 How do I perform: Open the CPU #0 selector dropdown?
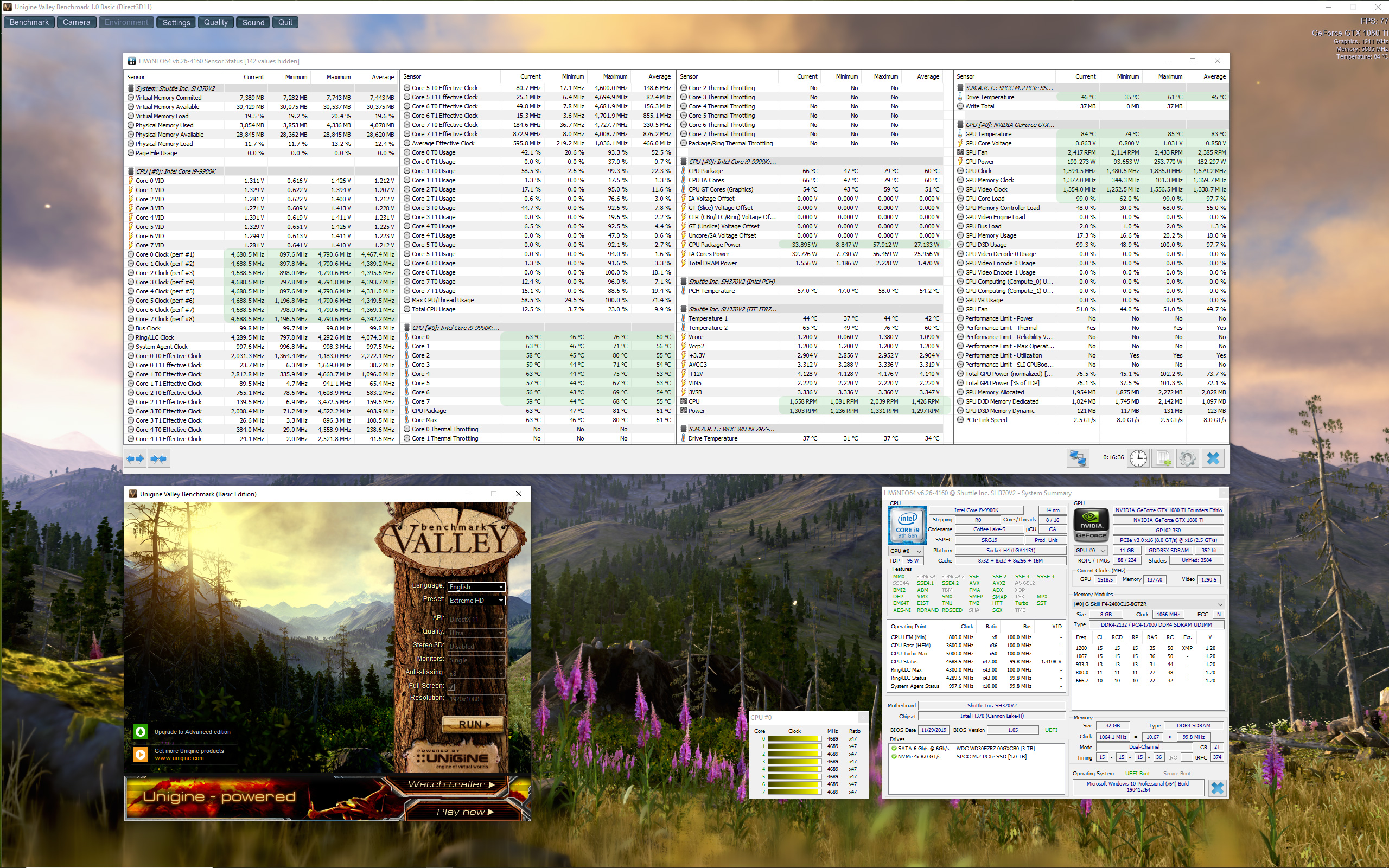906,551
